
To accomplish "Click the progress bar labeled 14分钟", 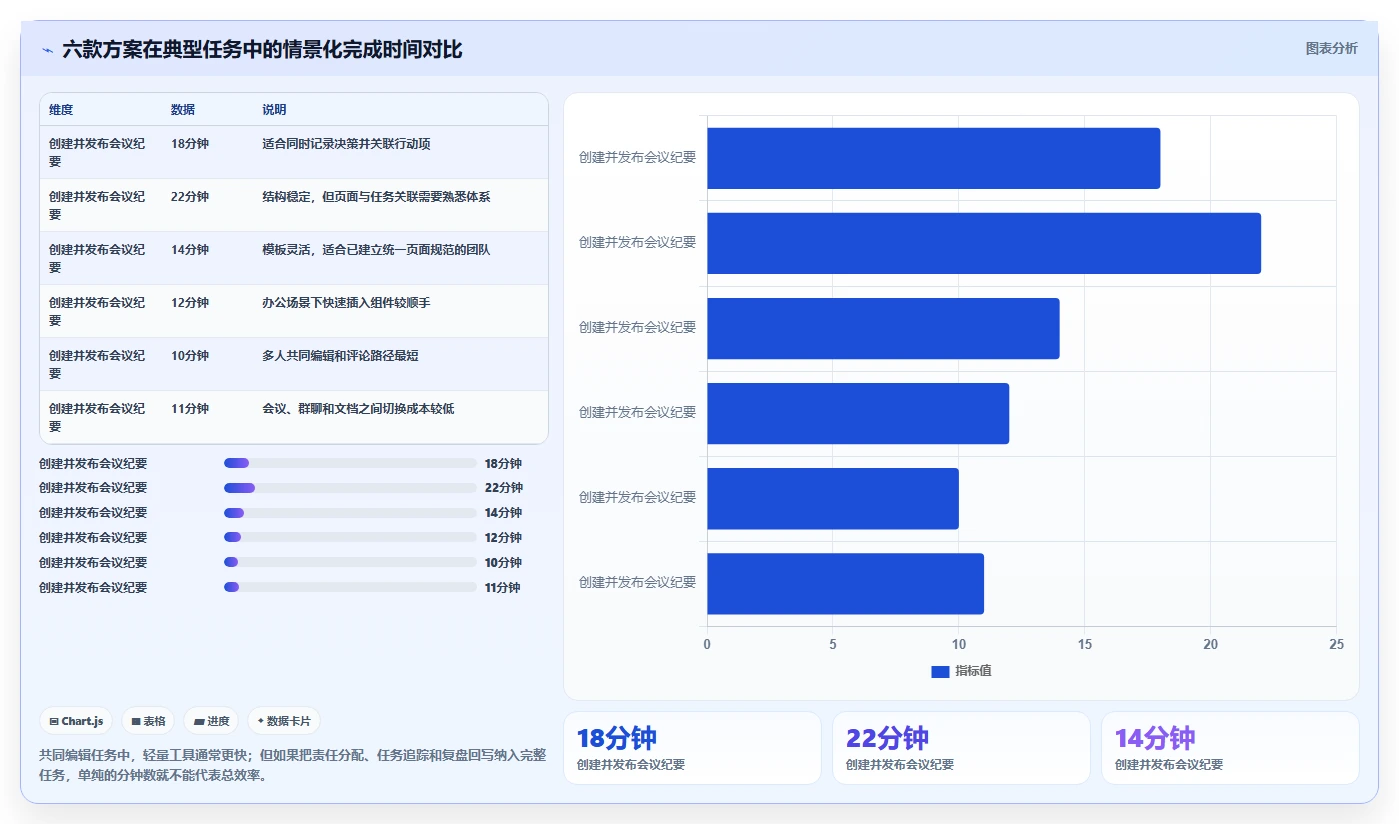I will click(x=350, y=513).
